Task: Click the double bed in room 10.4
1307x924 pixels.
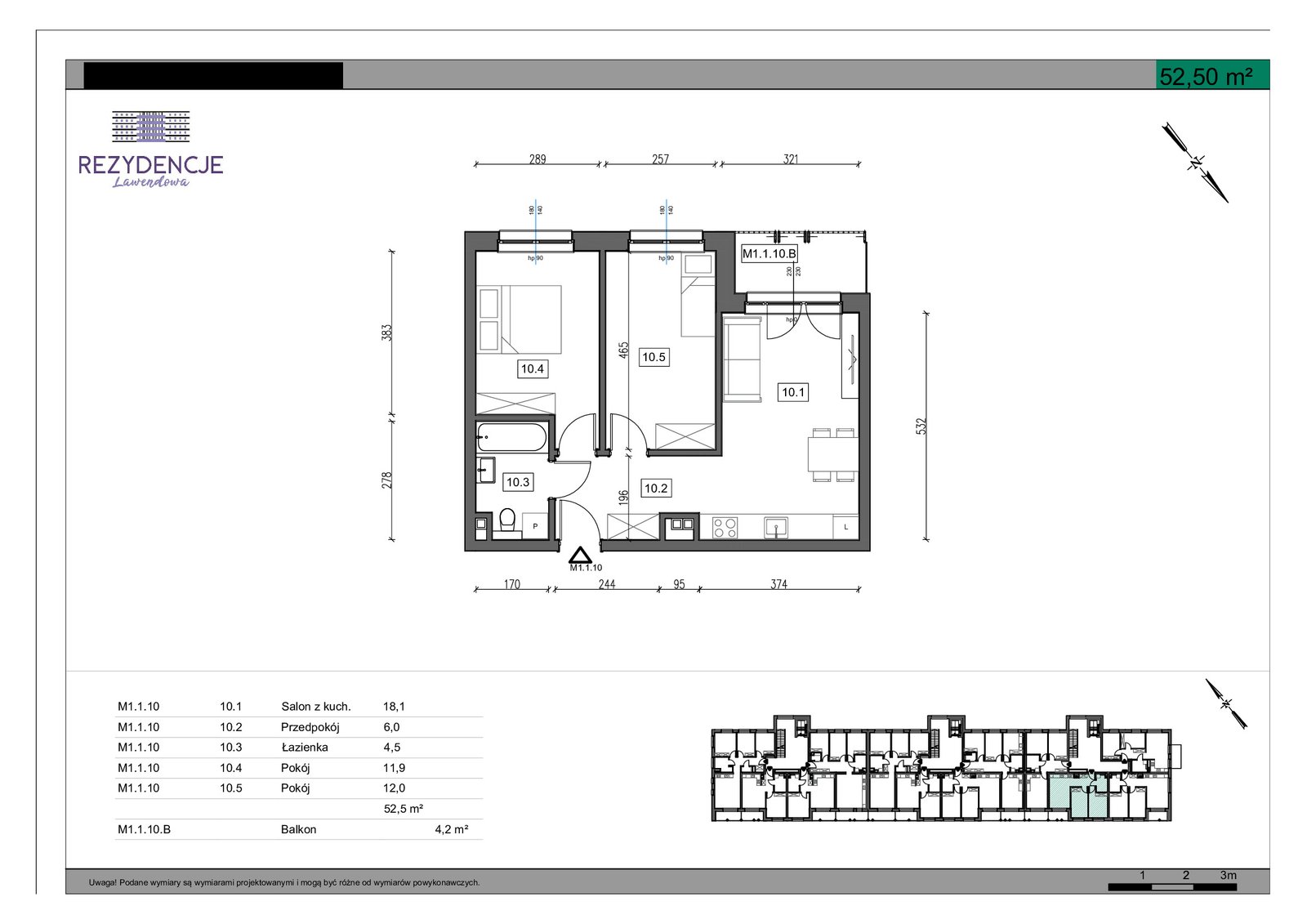Action: tap(520, 319)
